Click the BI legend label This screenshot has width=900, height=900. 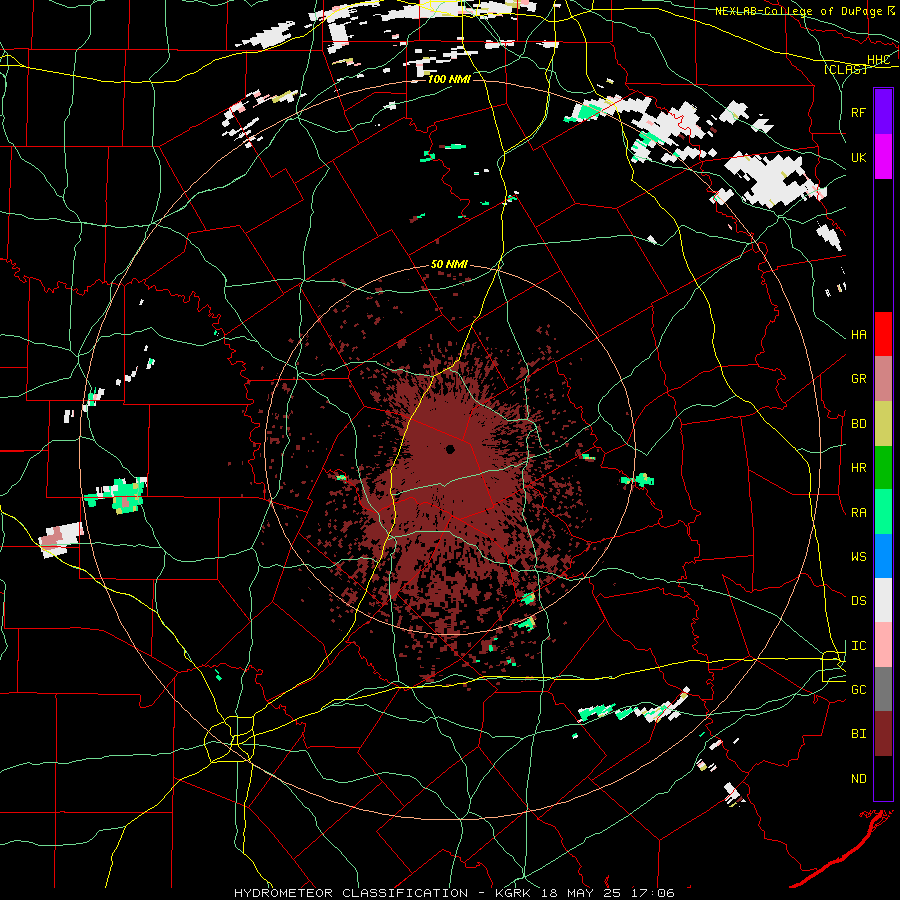coord(859,734)
